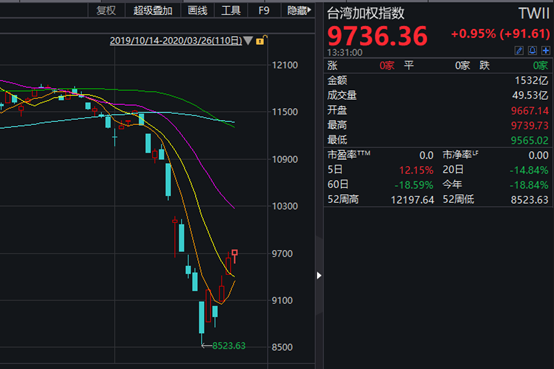Add index to watchlist with plus icon

pyautogui.click(x=546, y=51)
